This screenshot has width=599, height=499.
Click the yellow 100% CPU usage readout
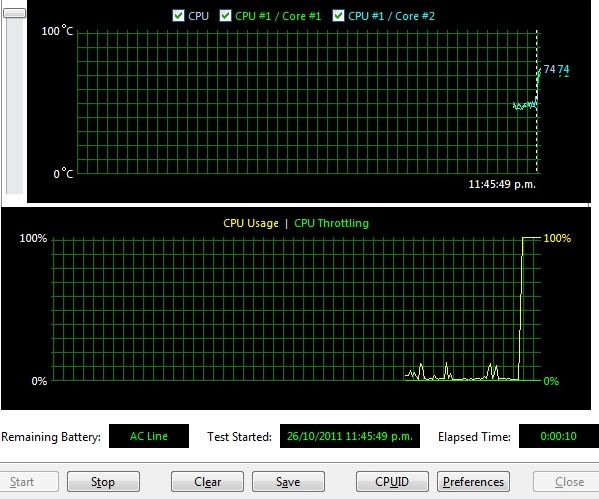pyautogui.click(x=557, y=238)
